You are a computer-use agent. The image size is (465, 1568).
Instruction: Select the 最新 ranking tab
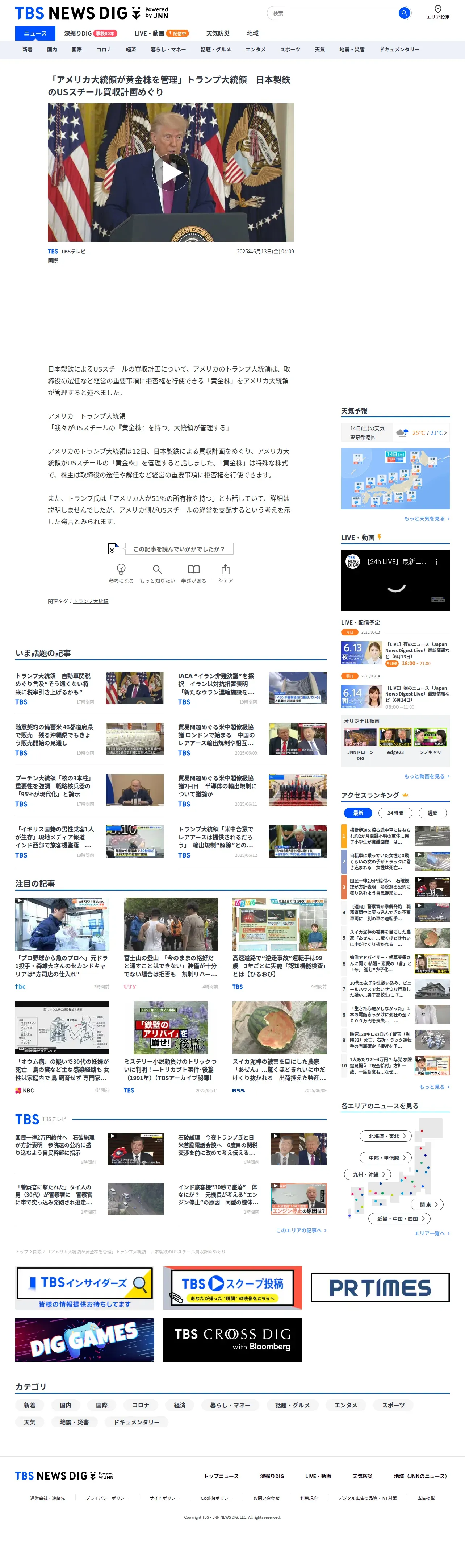click(358, 813)
